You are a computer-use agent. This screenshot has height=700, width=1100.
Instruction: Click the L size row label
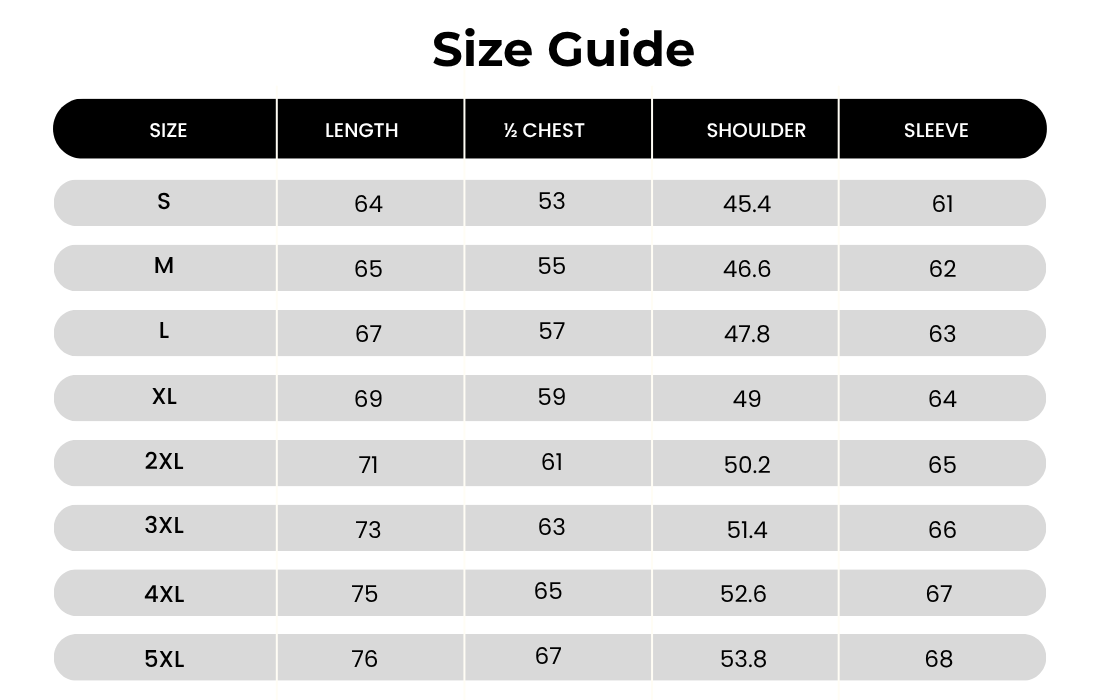(x=164, y=331)
